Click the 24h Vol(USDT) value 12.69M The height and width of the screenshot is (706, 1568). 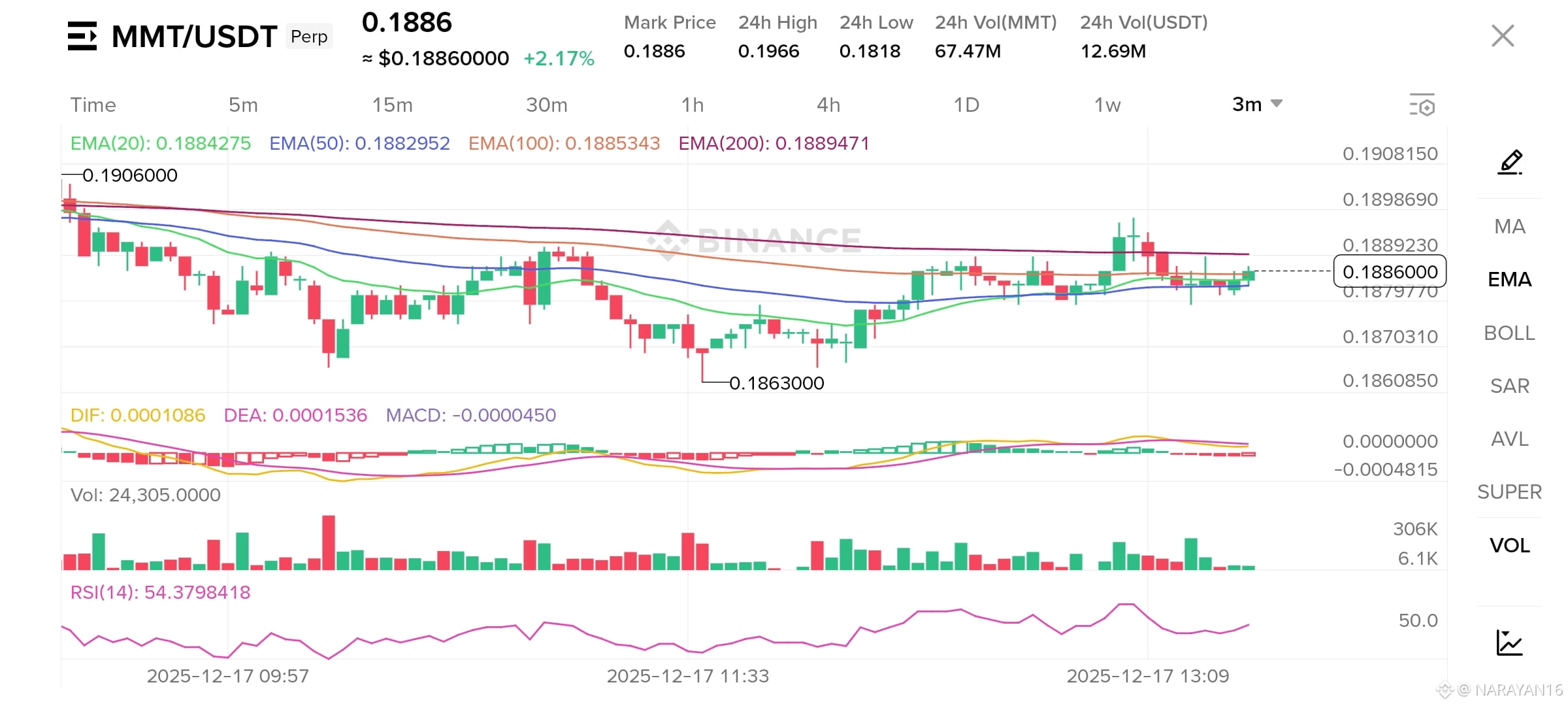[x=1113, y=51]
